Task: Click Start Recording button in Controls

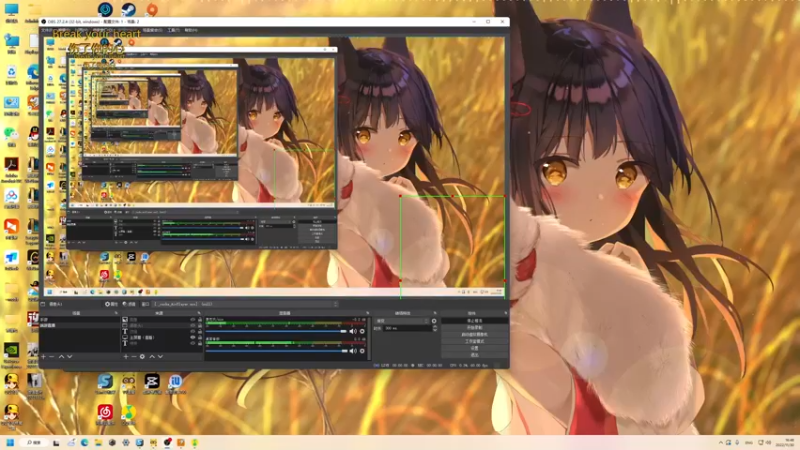Action: click(x=475, y=328)
